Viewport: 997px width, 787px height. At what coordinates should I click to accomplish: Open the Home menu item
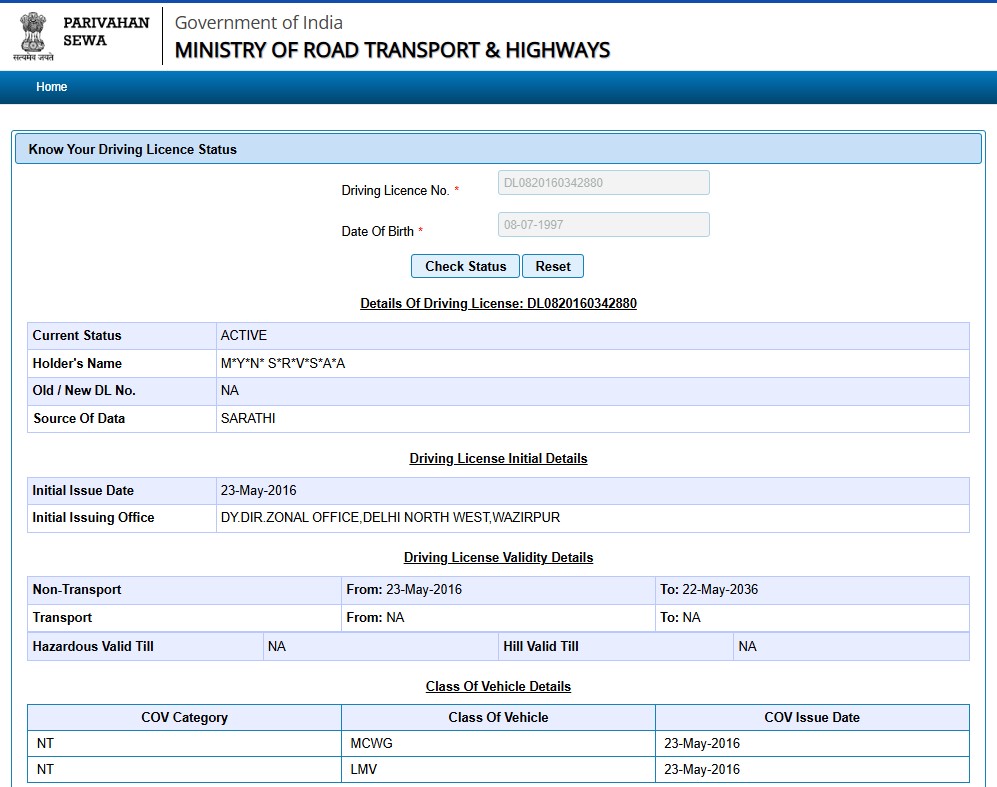(52, 87)
